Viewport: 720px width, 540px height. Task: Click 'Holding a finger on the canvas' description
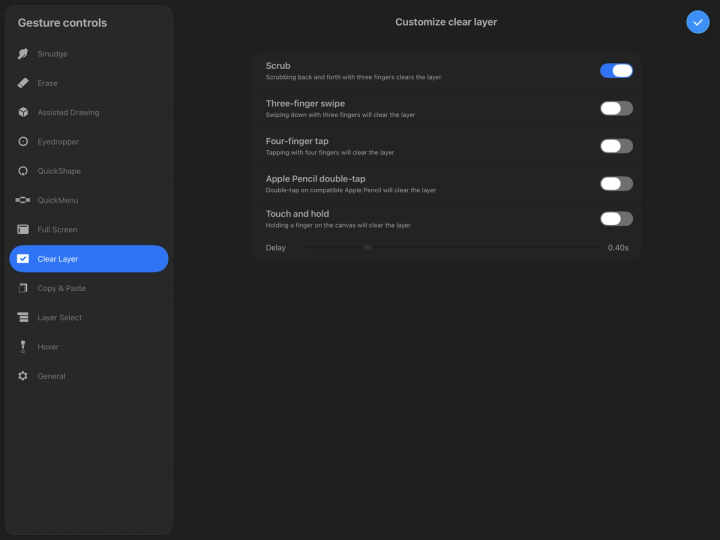pyautogui.click(x=338, y=225)
